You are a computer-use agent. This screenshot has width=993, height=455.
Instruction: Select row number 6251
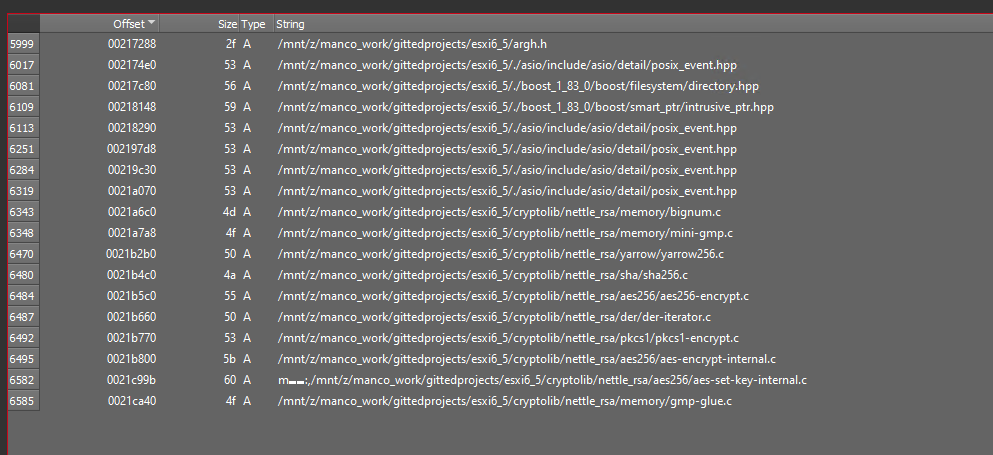pos(23,149)
